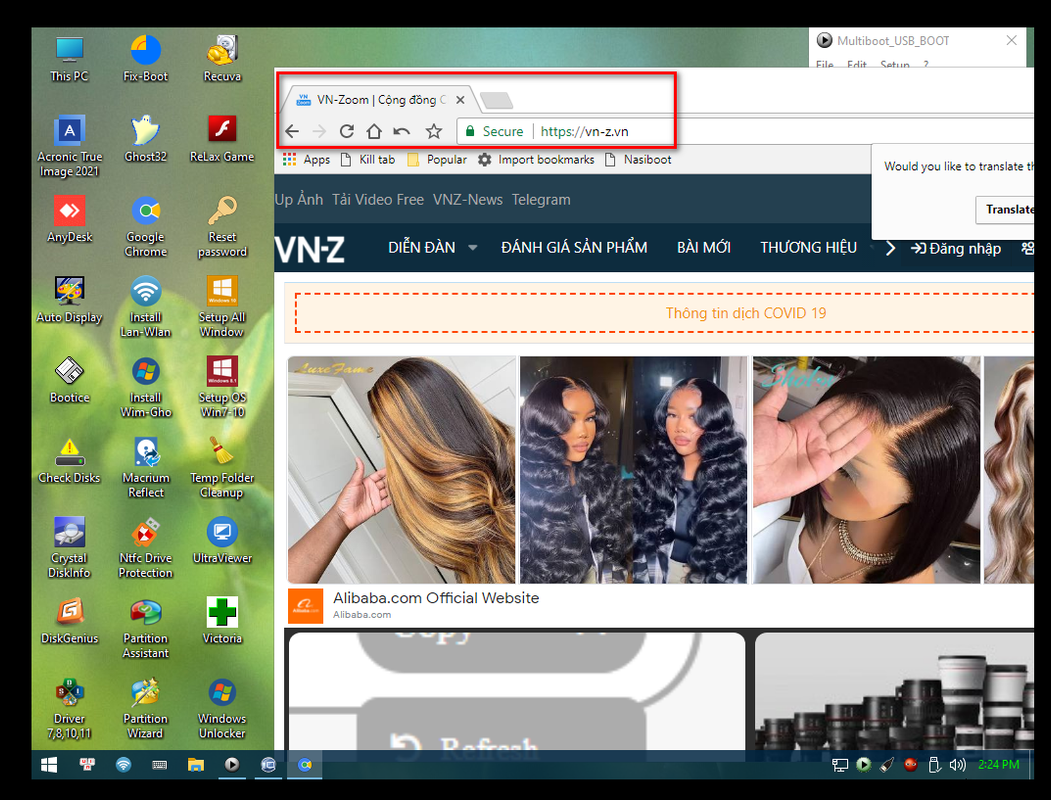Open THƯƠNG HIỆU menu item
1051x800 pixels.
pyautogui.click(x=808, y=247)
